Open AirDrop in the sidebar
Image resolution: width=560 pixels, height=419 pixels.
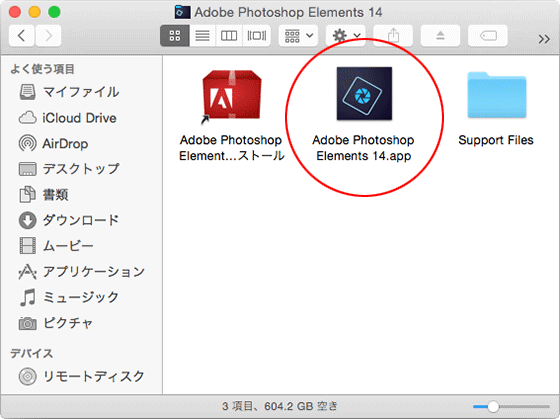click(81, 144)
